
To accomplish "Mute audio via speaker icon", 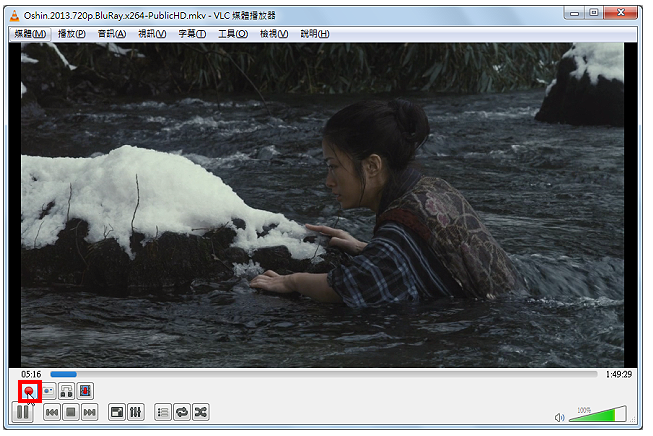I will (559, 417).
